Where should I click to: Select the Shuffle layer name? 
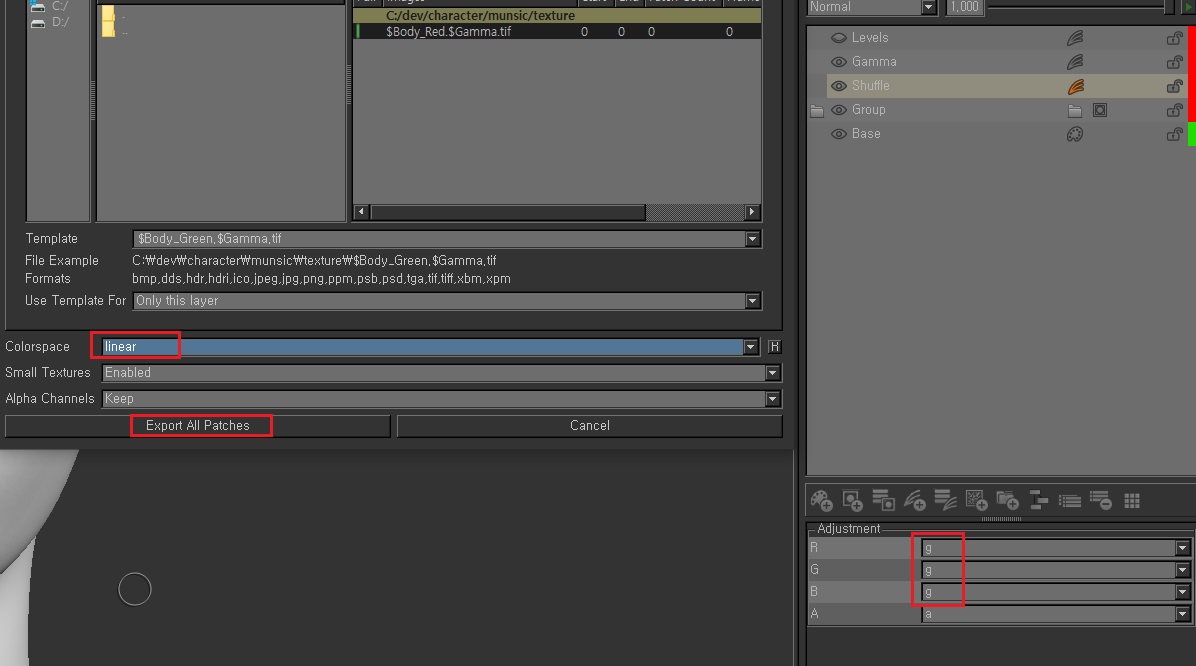click(870, 86)
